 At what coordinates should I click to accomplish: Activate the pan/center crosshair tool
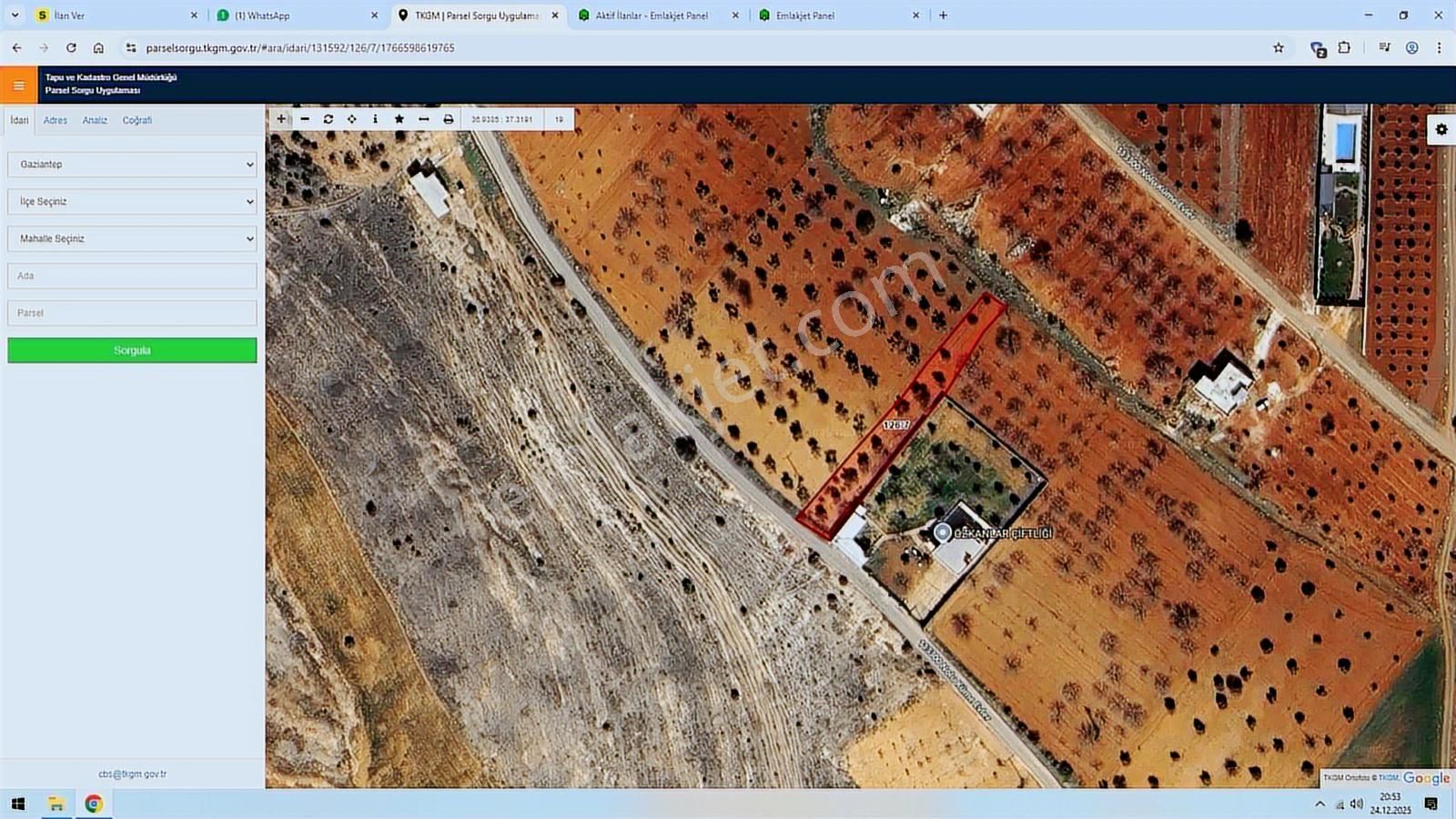352,118
